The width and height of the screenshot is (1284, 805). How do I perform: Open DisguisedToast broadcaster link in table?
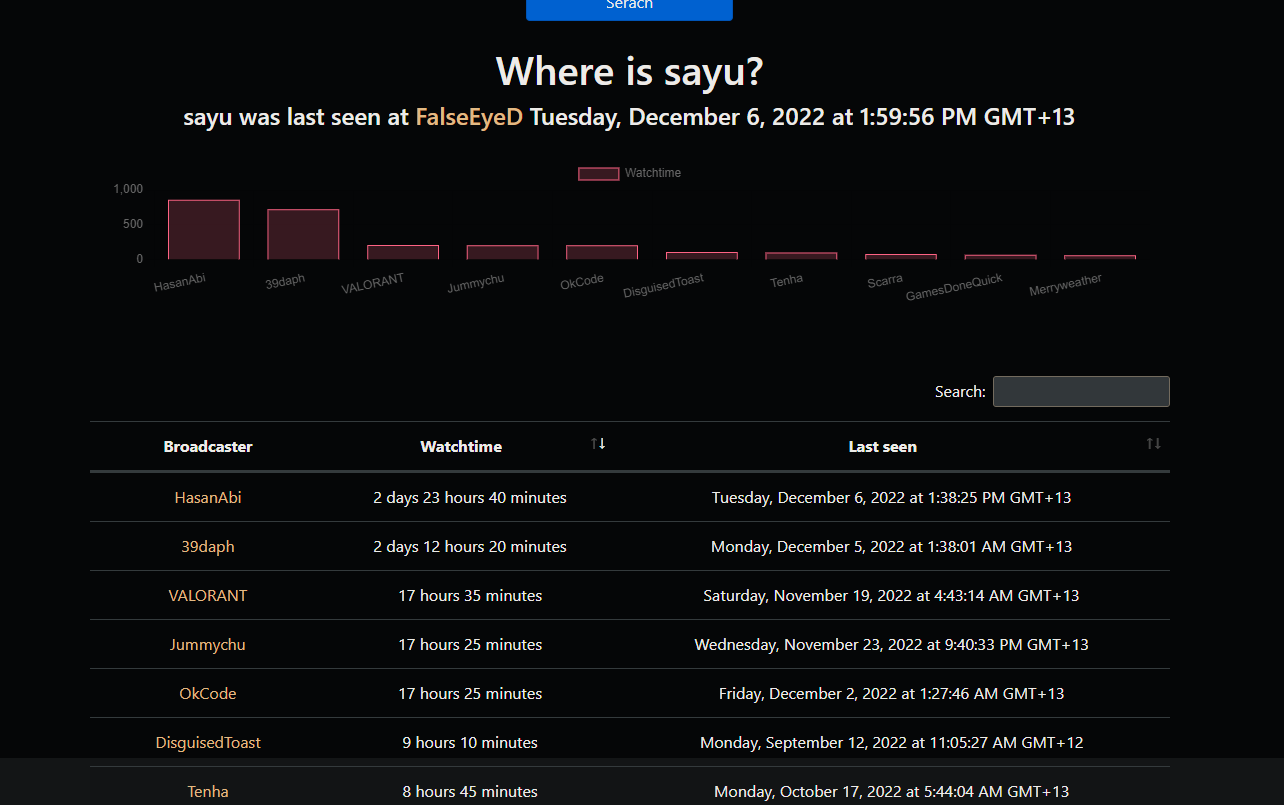pyautogui.click(x=208, y=742)
